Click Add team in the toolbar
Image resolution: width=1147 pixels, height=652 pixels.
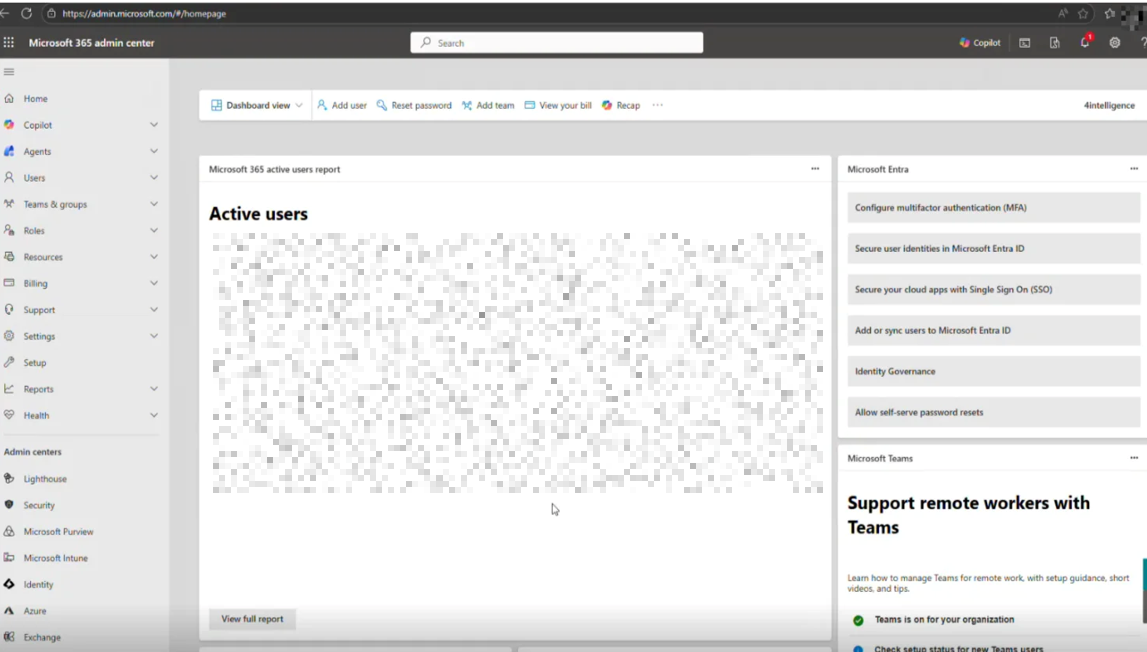[x=488, y=105]
